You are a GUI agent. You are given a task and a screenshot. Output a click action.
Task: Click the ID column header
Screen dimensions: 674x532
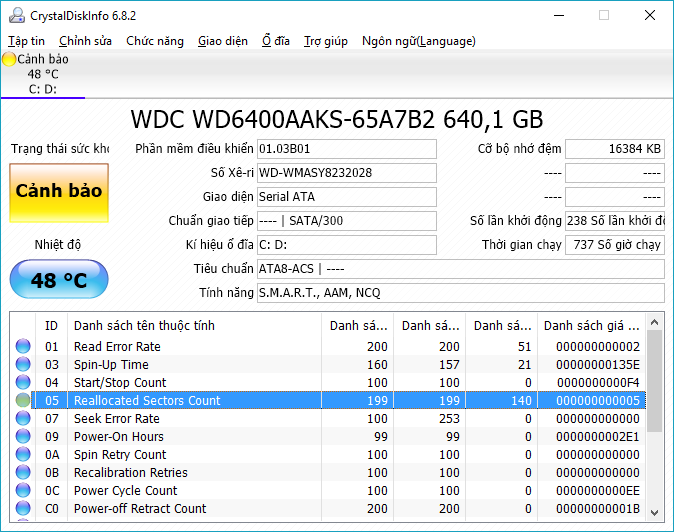coord(51,326)
